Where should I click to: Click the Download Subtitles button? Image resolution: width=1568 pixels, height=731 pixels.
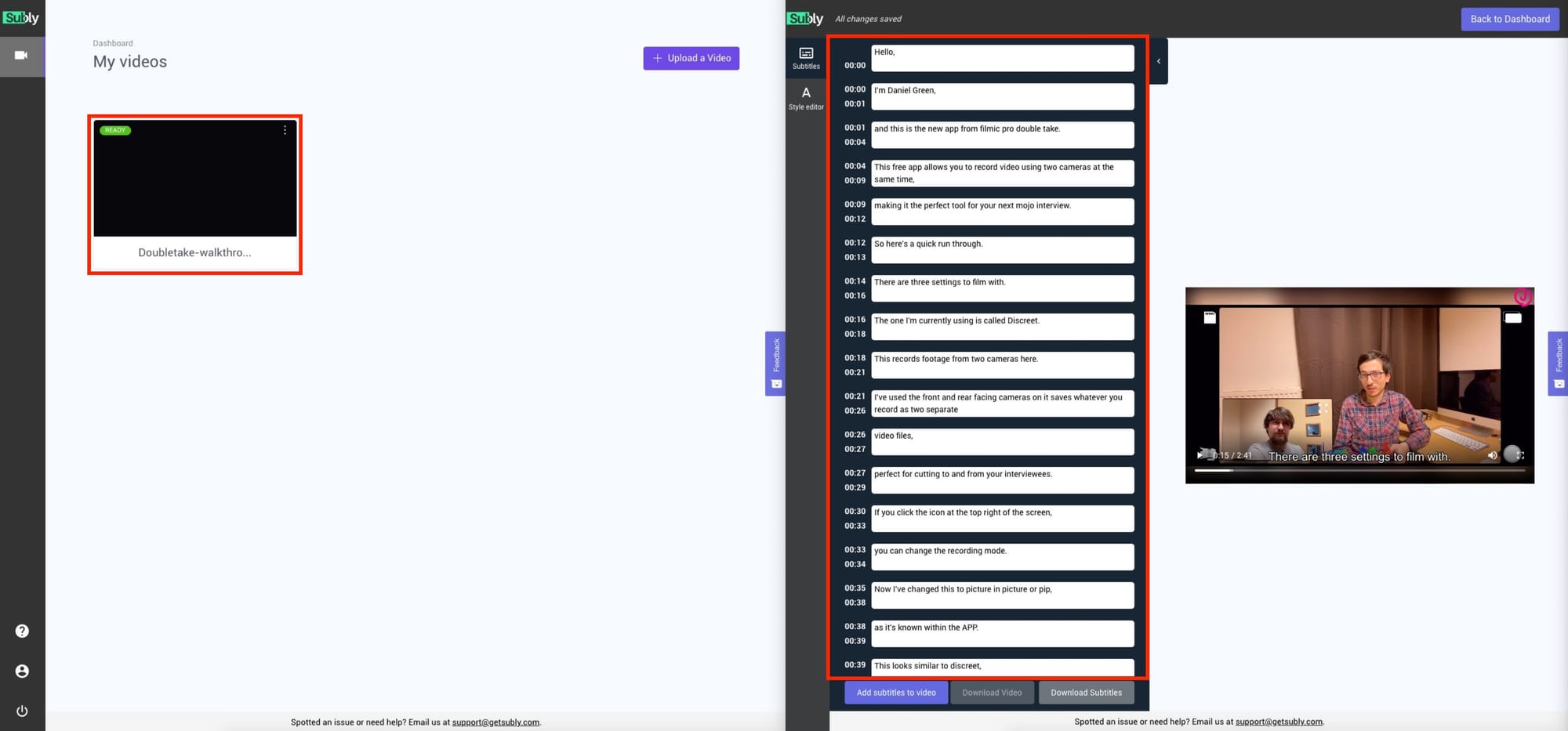click(x=1086, y=693)
